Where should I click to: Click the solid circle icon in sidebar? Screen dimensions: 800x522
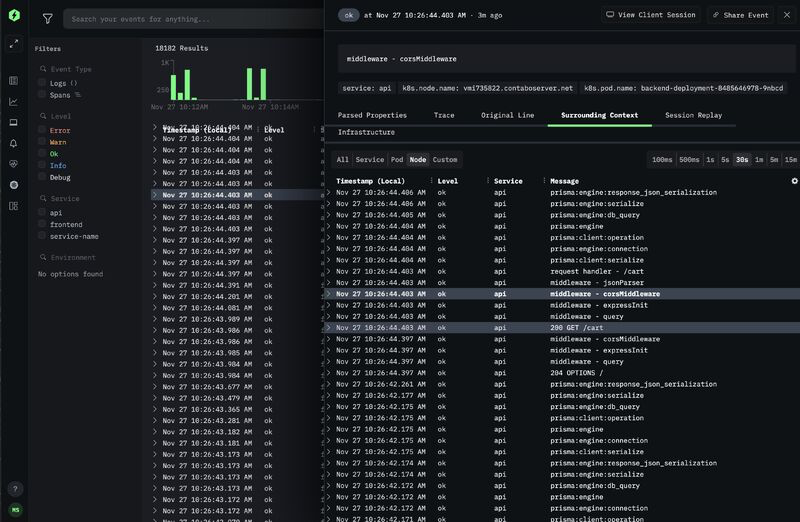(x=14, y=185)
